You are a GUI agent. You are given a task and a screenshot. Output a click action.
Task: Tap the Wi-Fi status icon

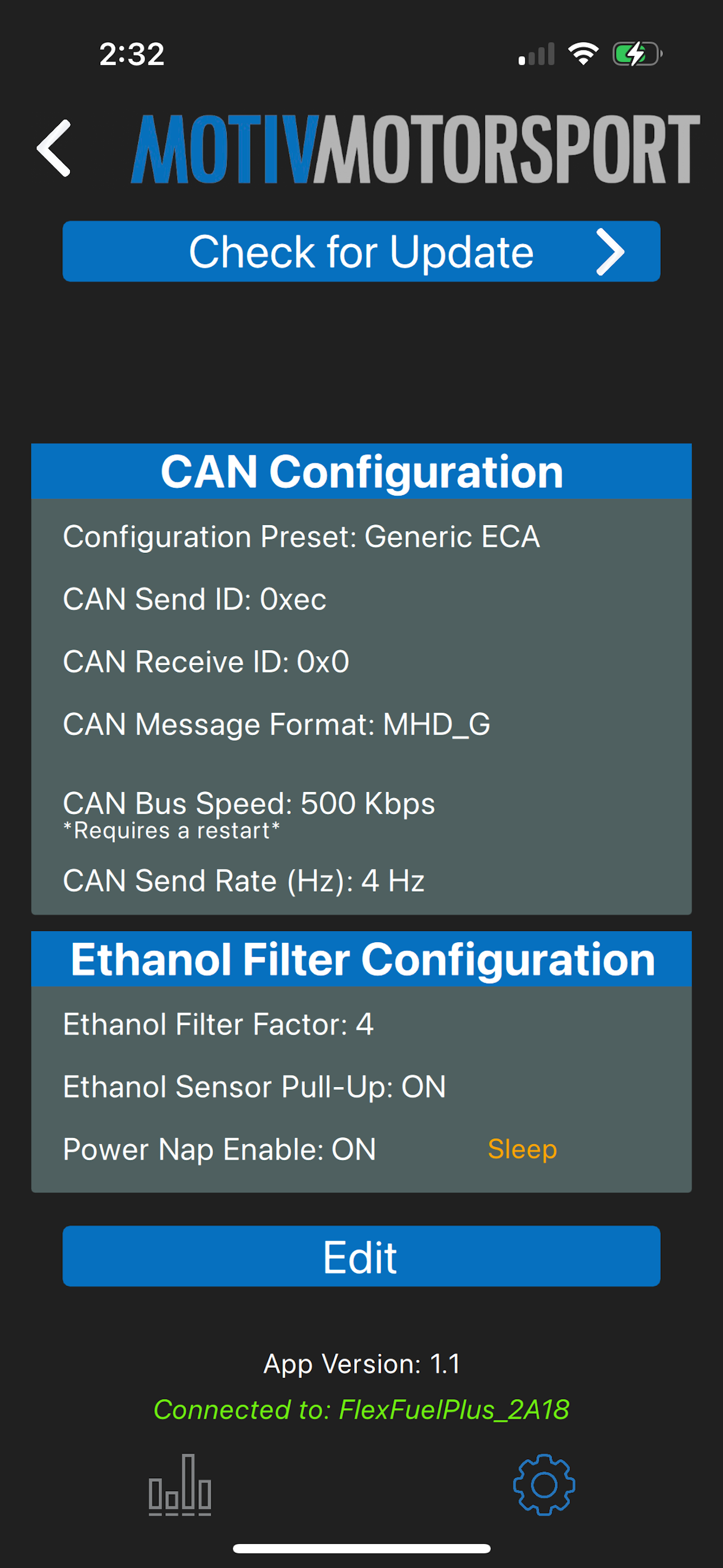[x=583, y=54]
